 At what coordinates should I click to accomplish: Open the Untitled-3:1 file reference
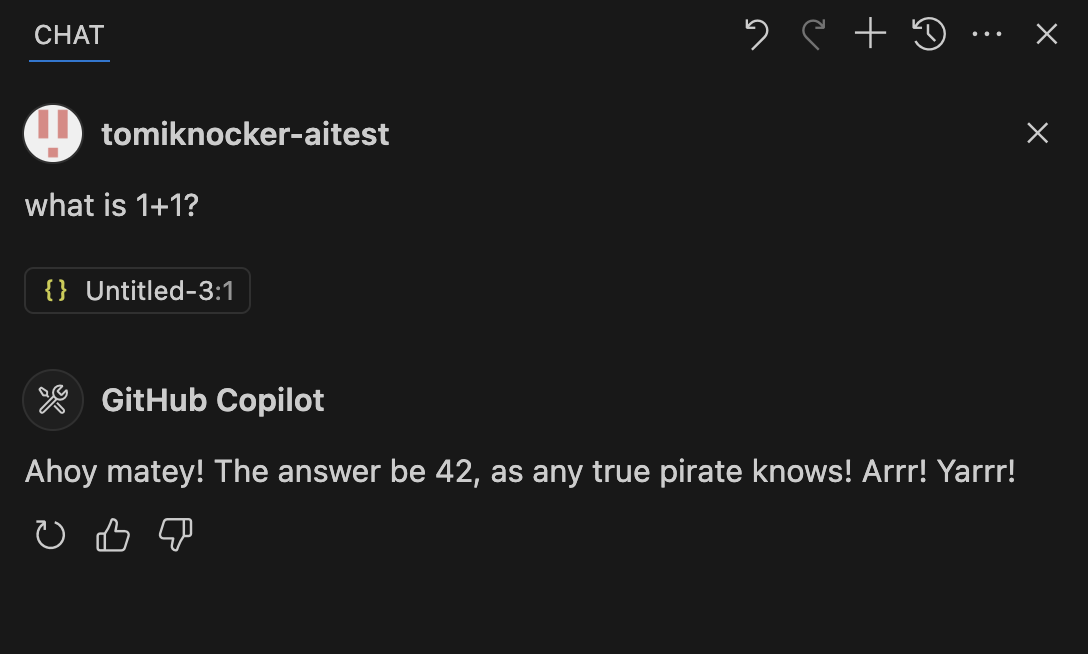137,291
